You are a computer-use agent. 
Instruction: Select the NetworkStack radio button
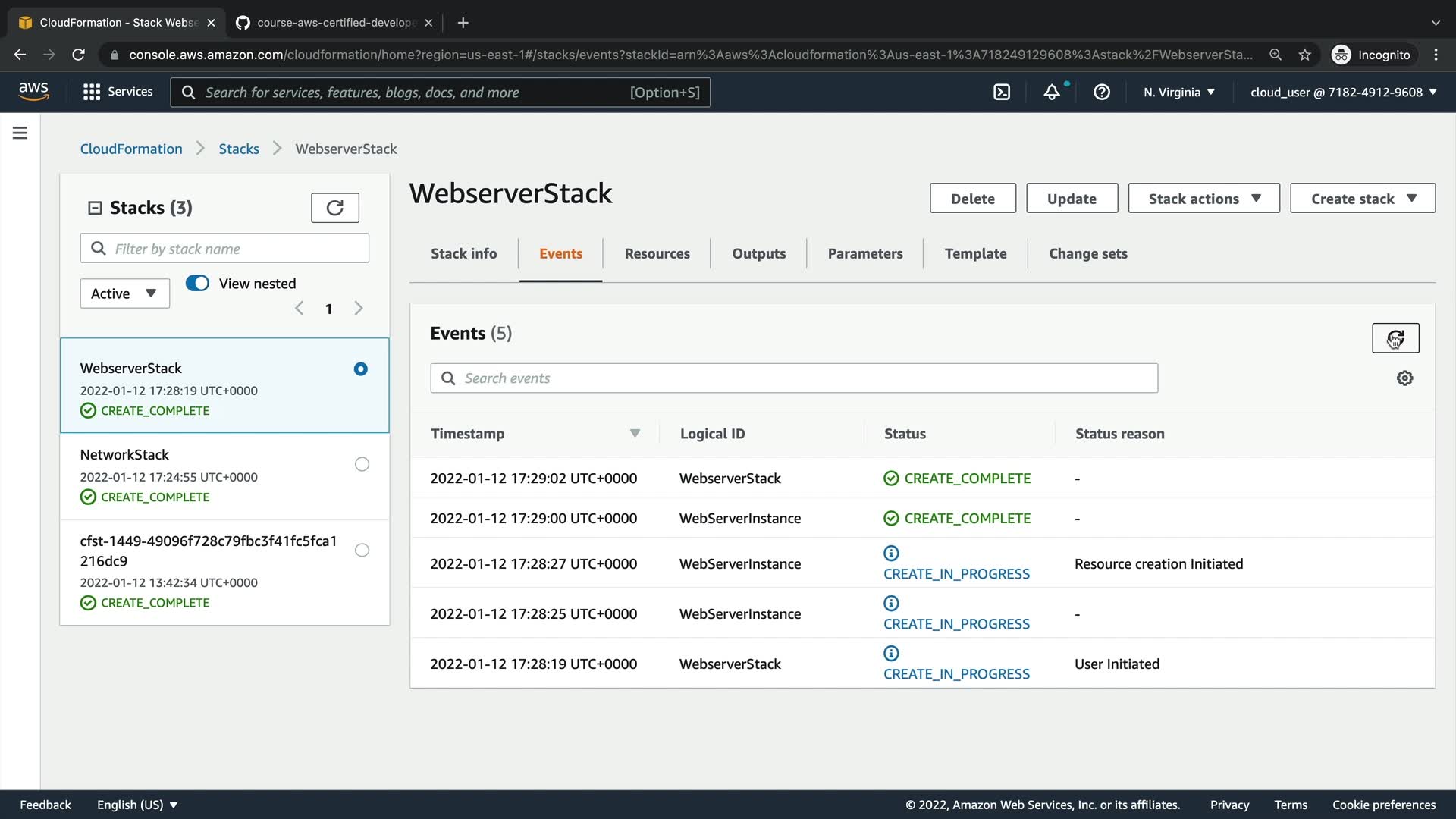pos(362,464)
